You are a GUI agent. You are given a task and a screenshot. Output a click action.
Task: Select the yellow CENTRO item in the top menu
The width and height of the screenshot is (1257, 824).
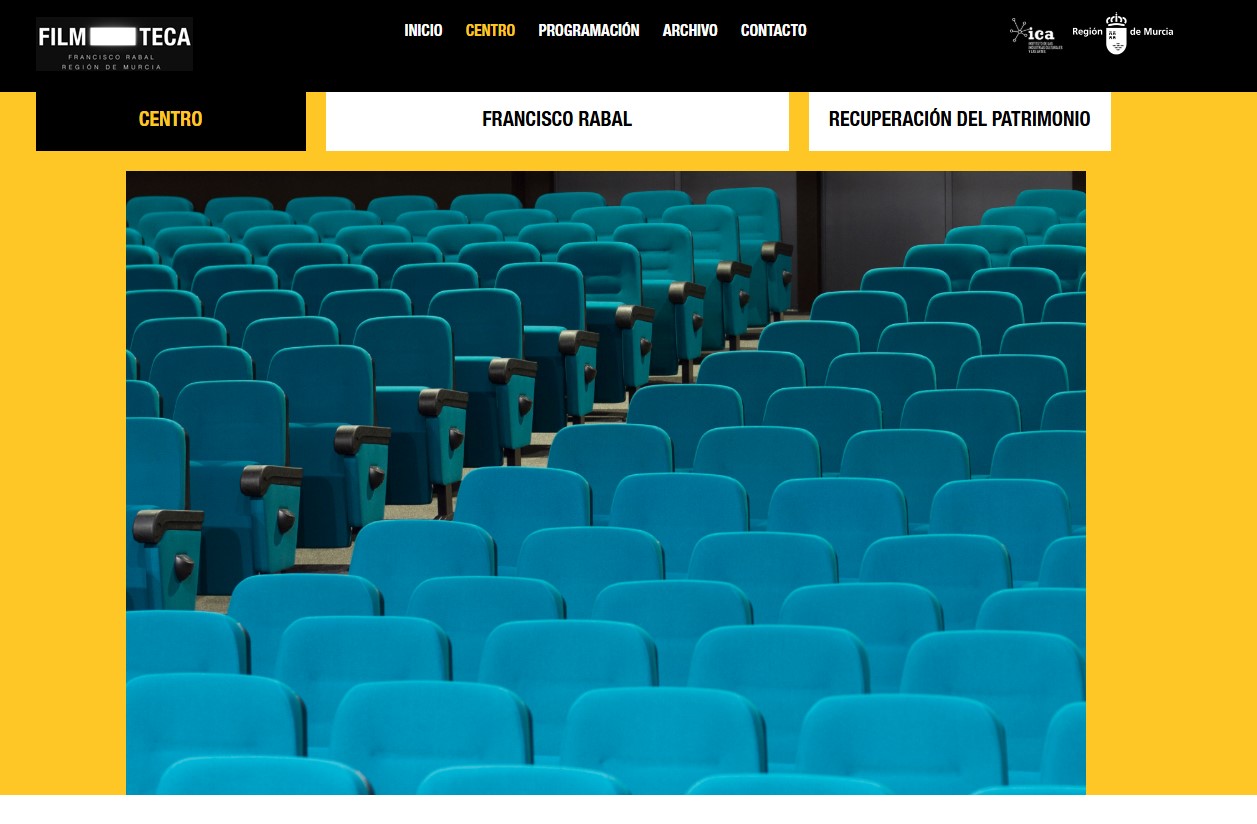pos(490,31)
